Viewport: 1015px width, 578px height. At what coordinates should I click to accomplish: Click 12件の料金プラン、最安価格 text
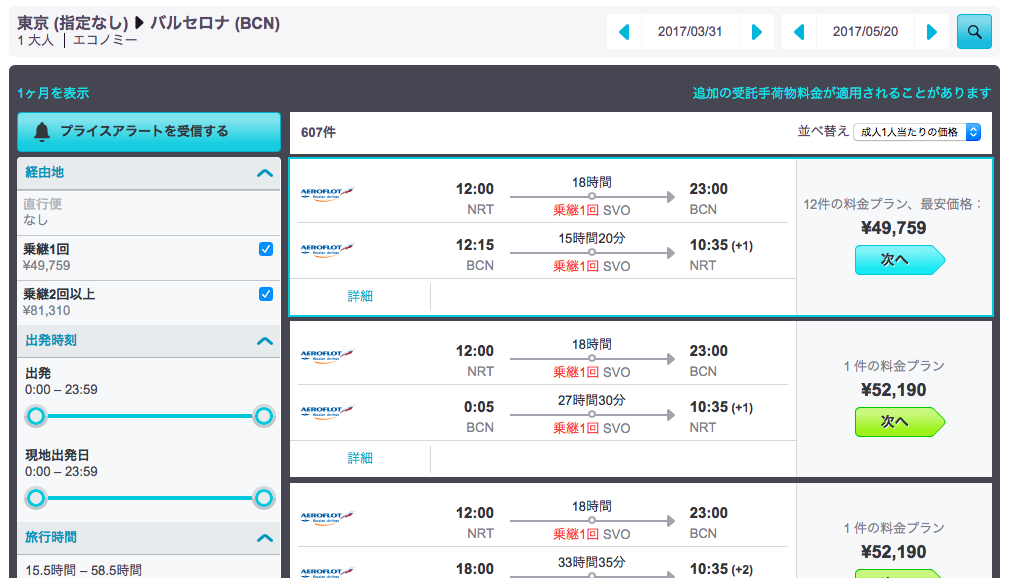893,204
